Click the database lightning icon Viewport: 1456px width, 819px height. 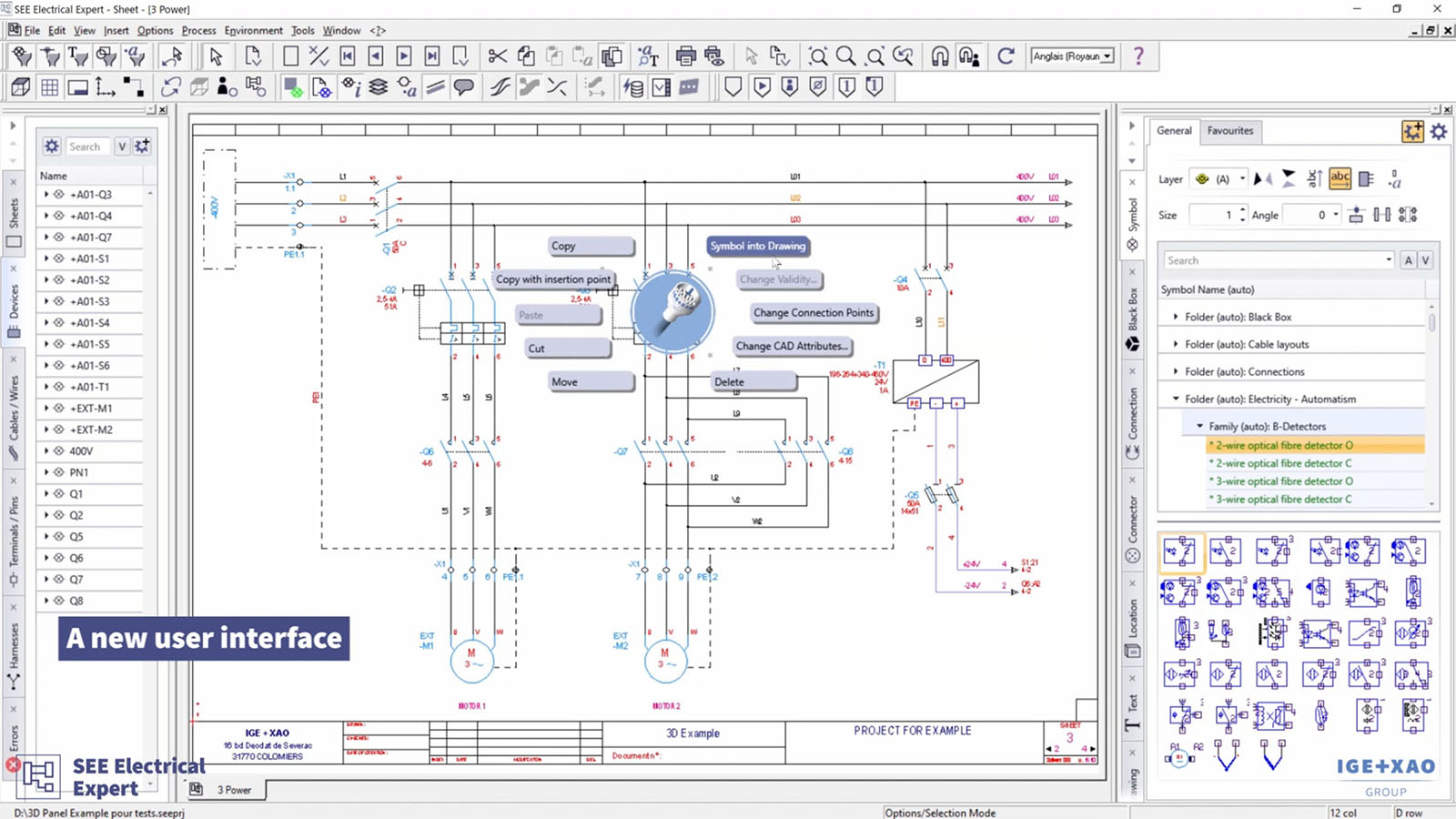point(633,87)
